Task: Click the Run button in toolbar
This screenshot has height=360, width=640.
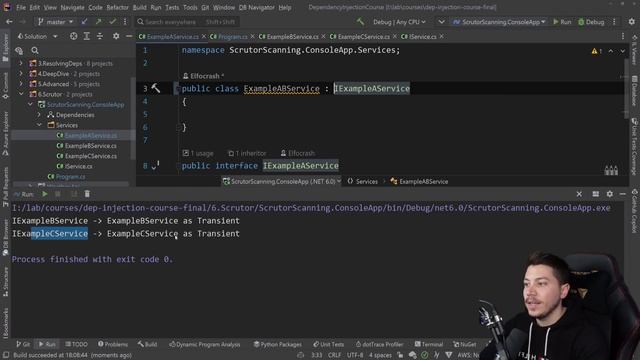Action: (562, 22)
